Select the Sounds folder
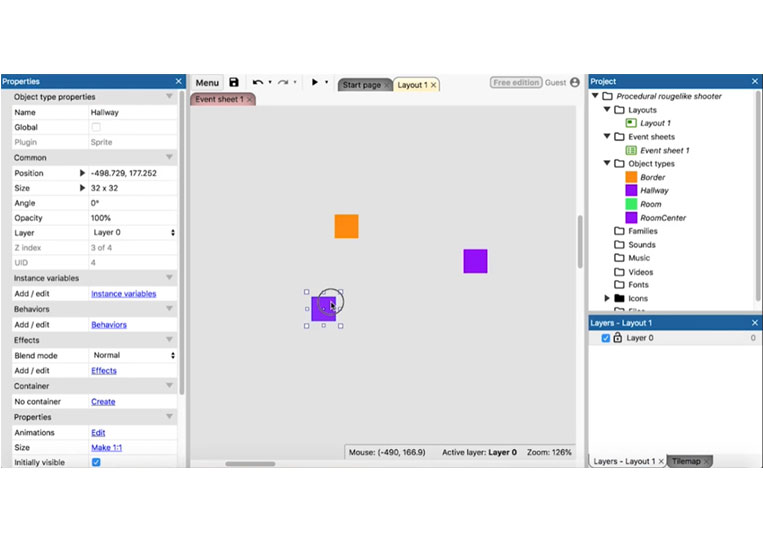The height and width of the screenshot is (541, 763). (635, 244)
